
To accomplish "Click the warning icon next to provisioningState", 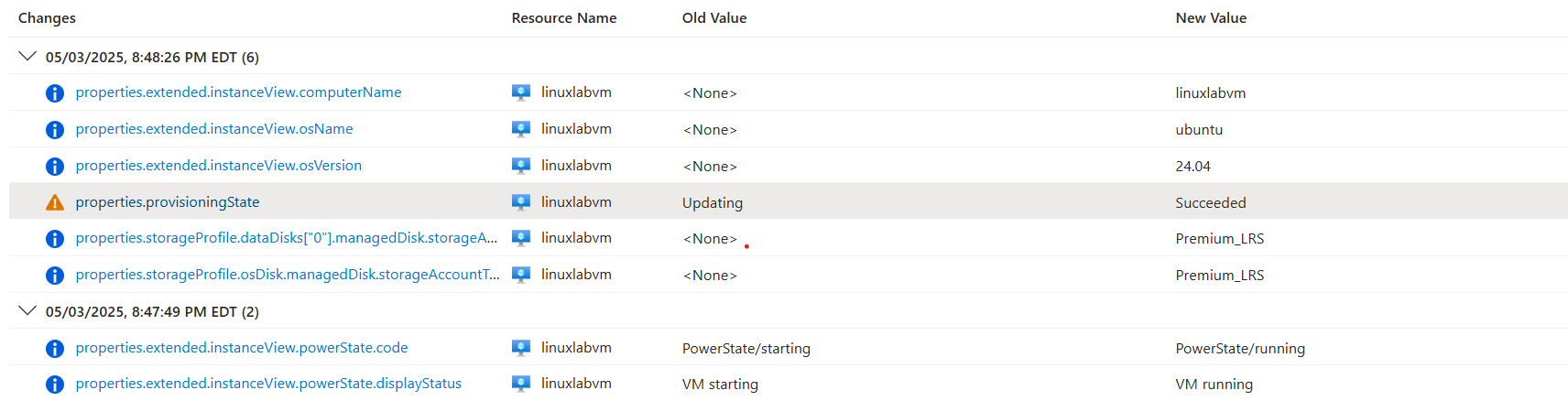I will coord(55,202).
